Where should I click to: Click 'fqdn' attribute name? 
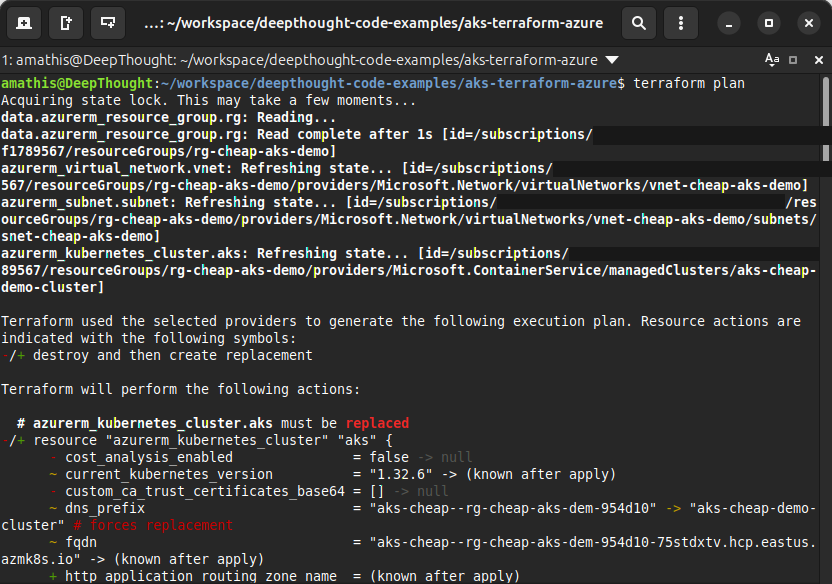coord(81,542)
